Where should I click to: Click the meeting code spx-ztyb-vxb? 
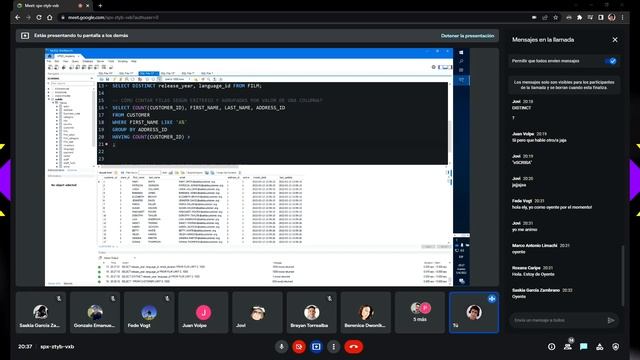tap(57, 347)
